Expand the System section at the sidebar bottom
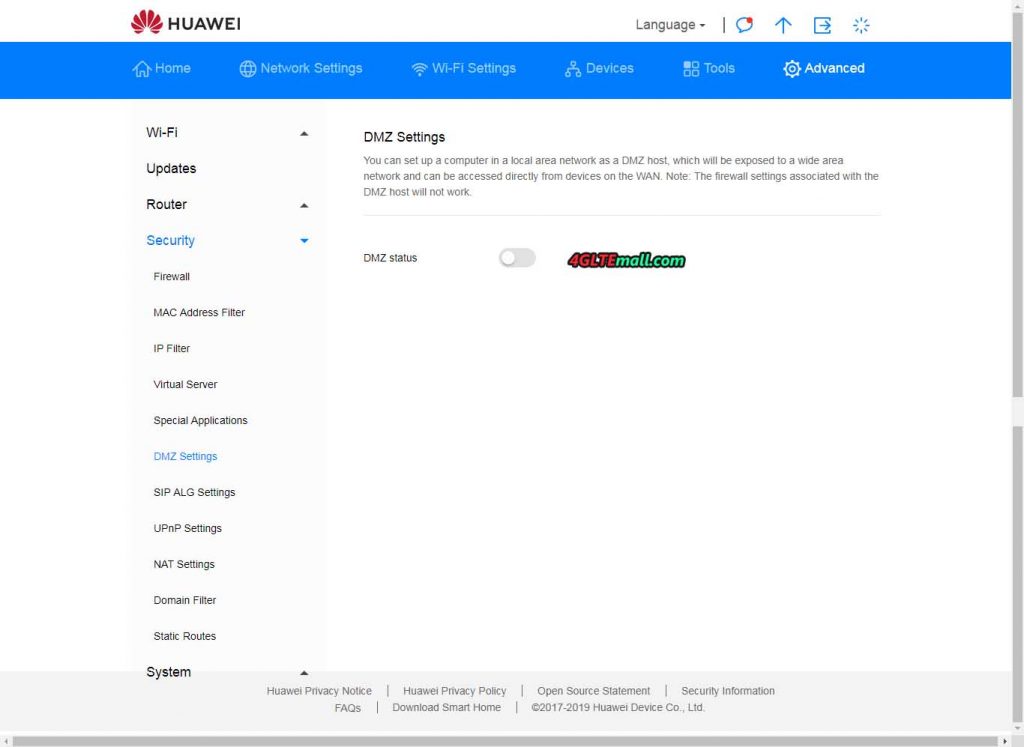This screenshot has height=747, width=1024. (x=303, y=672)
